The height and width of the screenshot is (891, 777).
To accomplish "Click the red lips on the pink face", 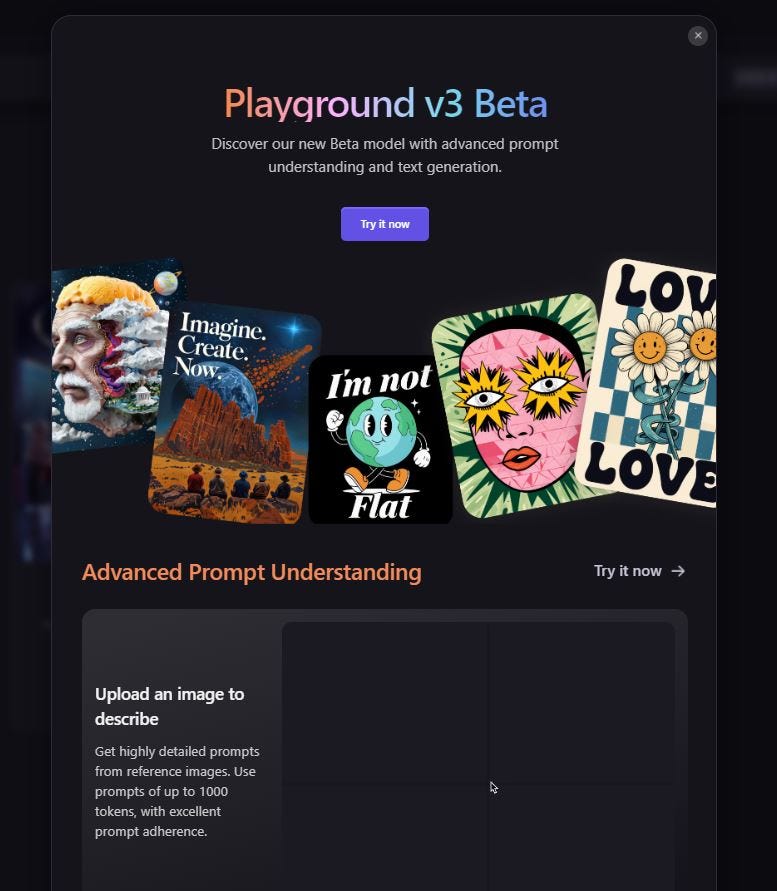I will (x=521, y=458).
